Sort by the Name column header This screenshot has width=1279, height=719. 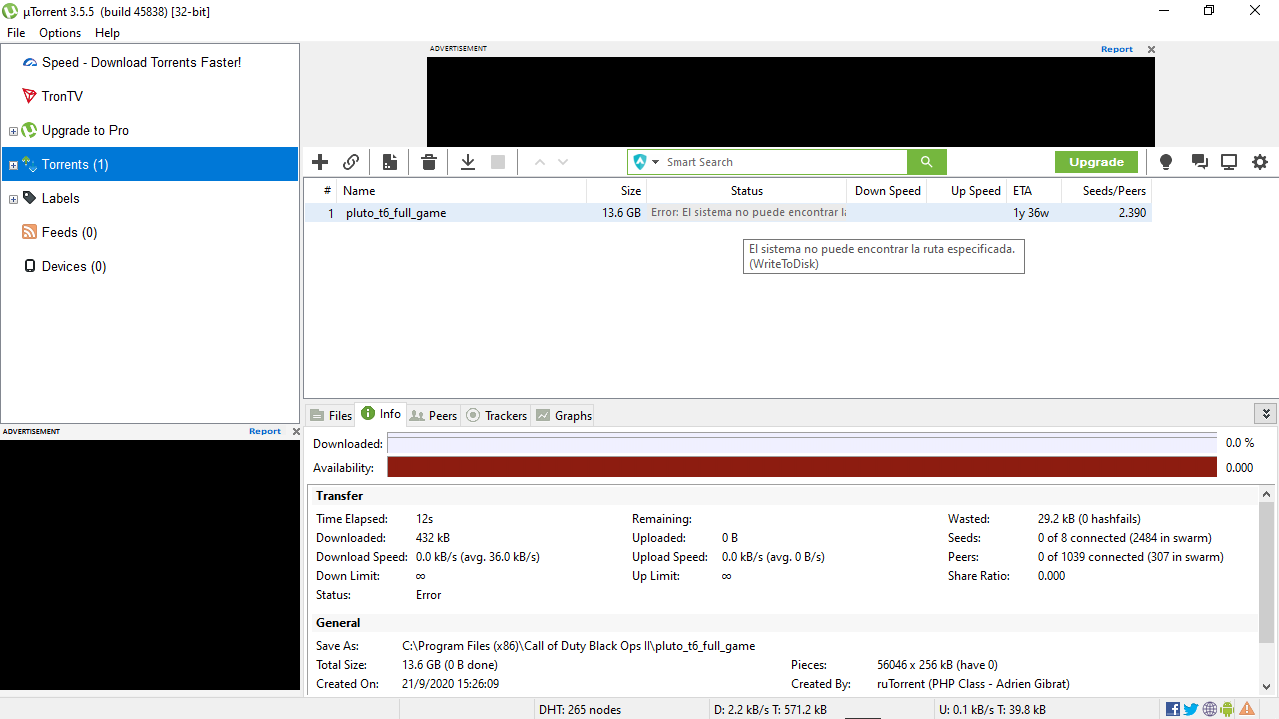[462, 191]
